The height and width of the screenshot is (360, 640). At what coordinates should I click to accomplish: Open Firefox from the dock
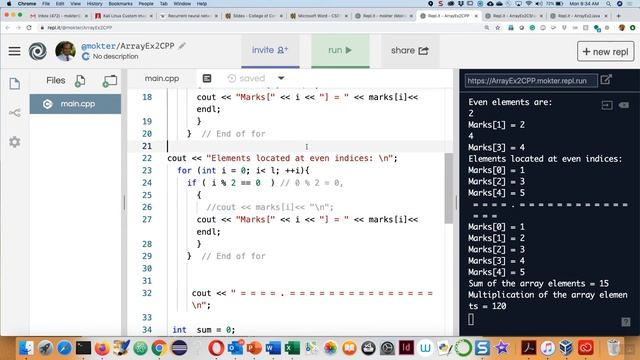coord(102,348)
